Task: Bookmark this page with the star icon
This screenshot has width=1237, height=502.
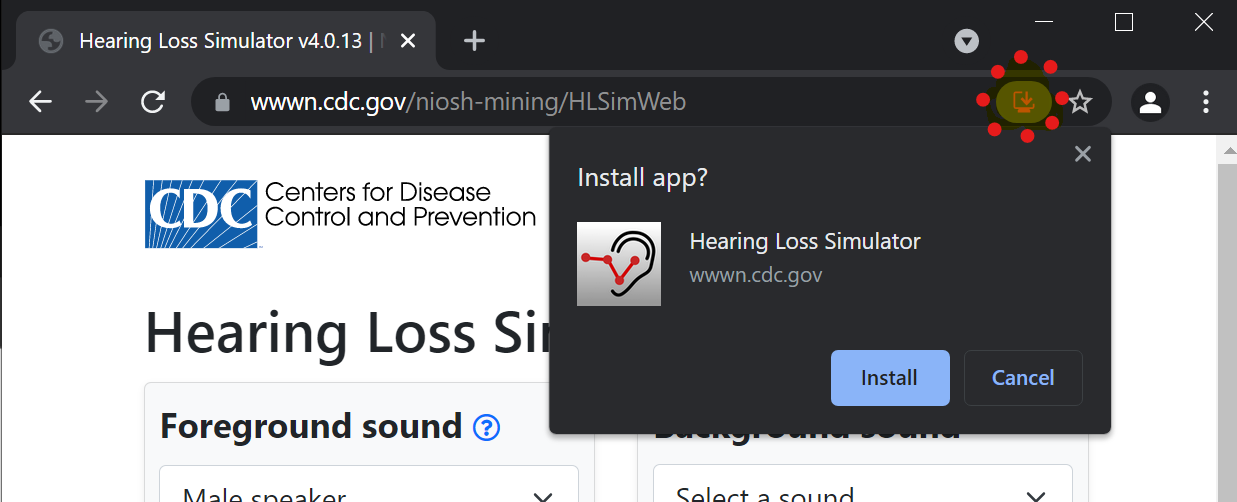Action: [1080, 102]
